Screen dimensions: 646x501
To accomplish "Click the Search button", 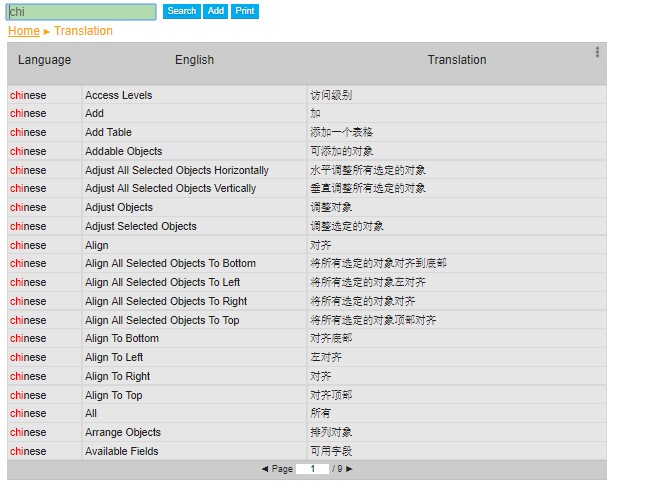I will [181, 11].
